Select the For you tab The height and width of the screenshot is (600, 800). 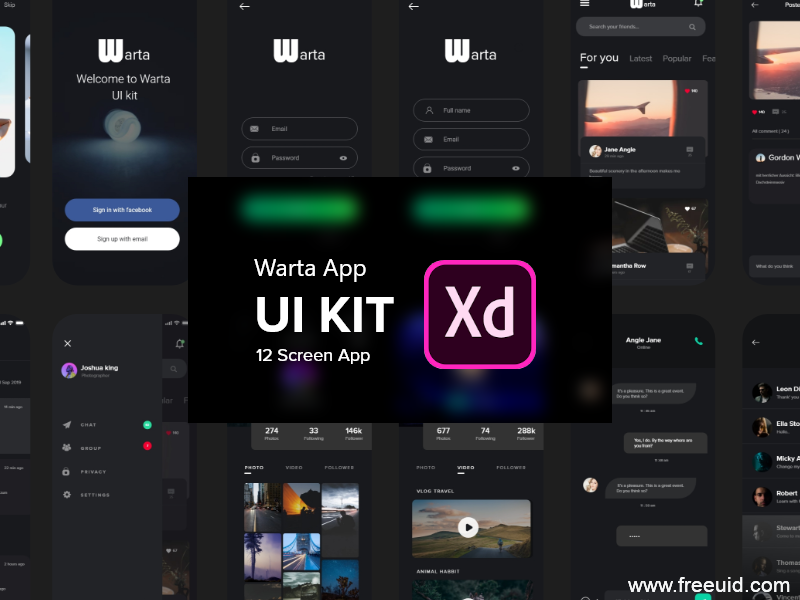[599, 58]
